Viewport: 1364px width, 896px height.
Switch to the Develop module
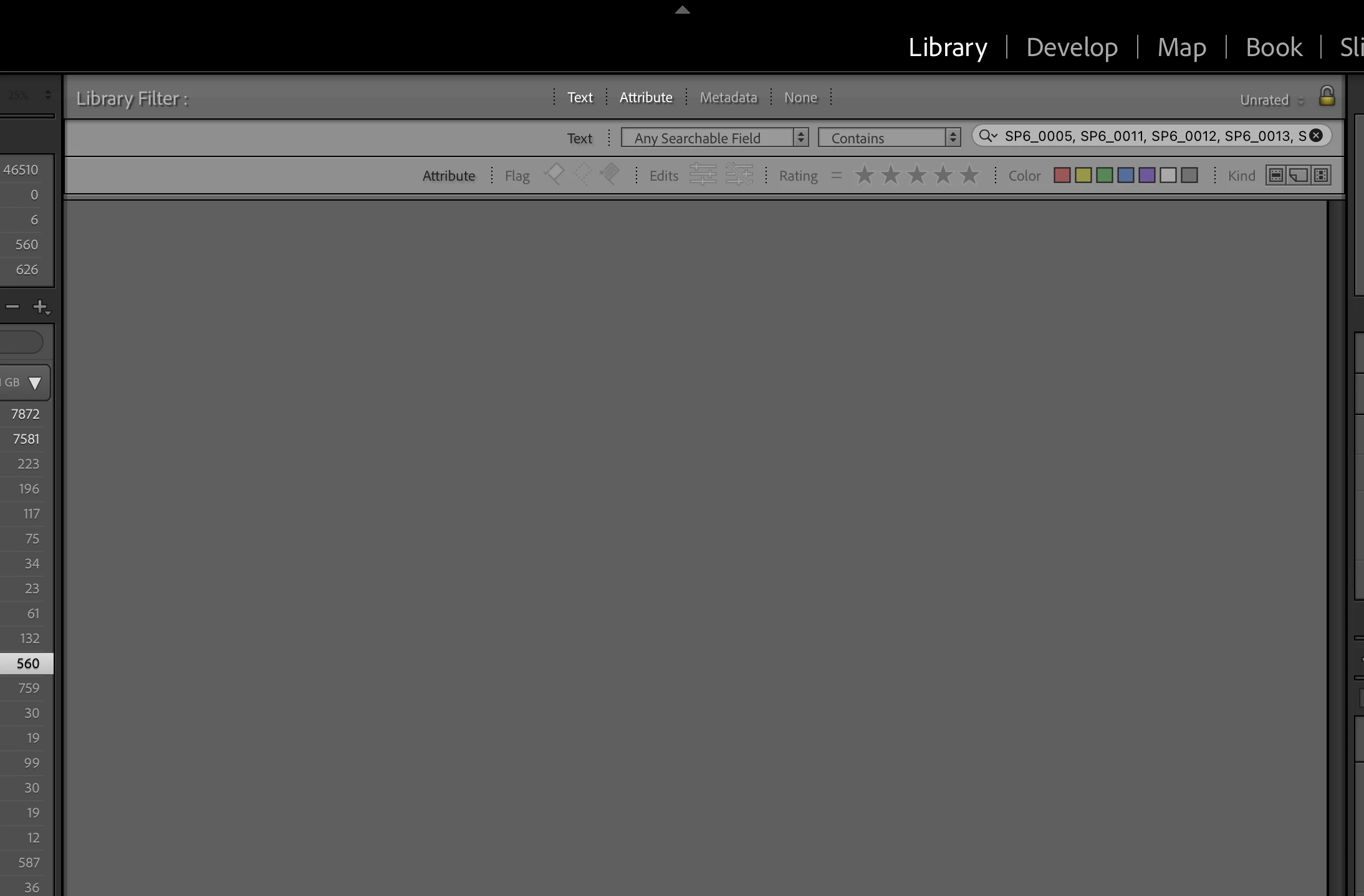point(1072,47)
